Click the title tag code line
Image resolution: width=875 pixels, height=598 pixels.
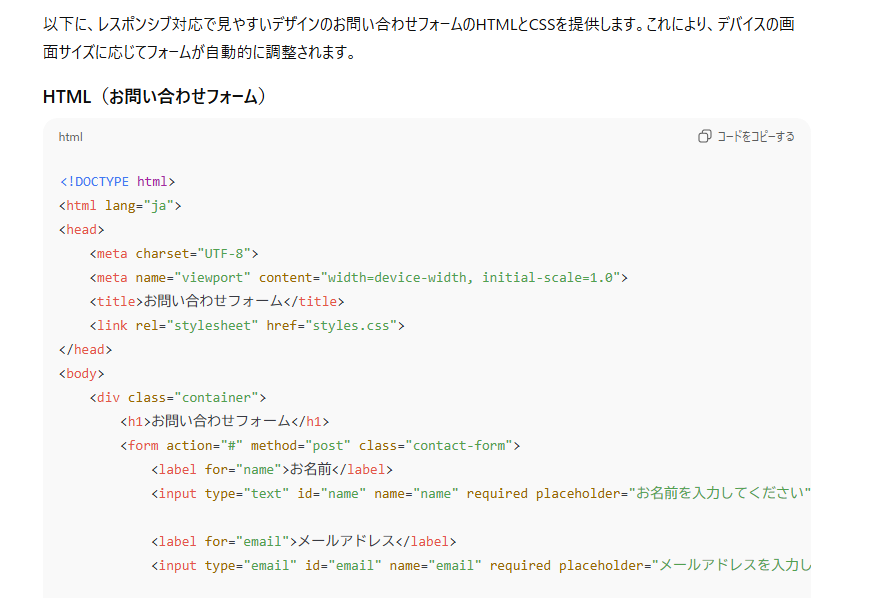pos(217,301)
